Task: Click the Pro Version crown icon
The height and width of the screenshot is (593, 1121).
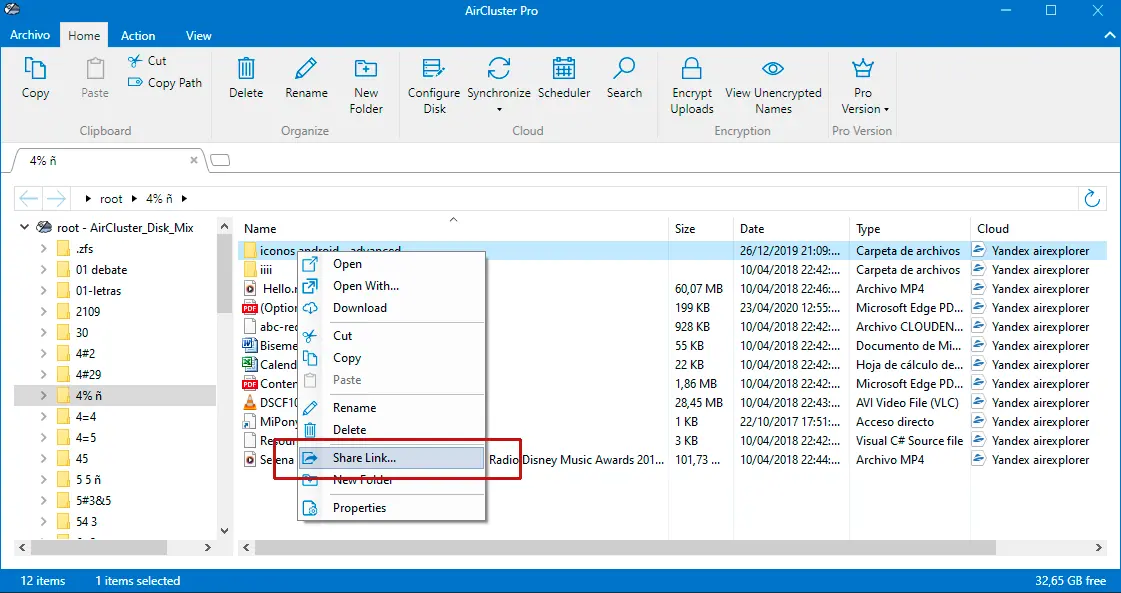Action: [x=863, y=69]
